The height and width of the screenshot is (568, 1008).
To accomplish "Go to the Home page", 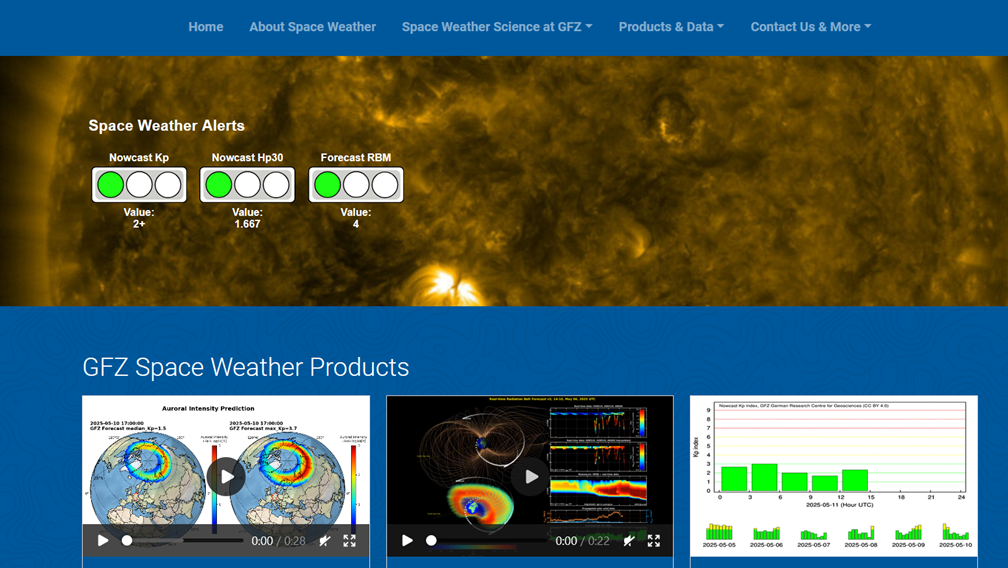I will pyautogui.click(x=206, y=27).
